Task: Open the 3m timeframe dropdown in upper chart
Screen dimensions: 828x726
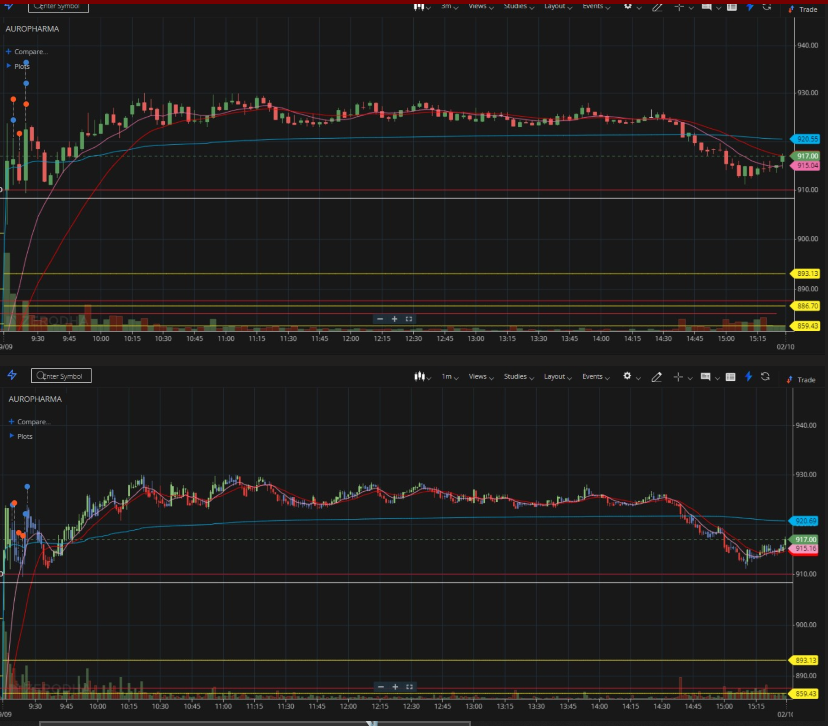Action: tap(450, 6)
